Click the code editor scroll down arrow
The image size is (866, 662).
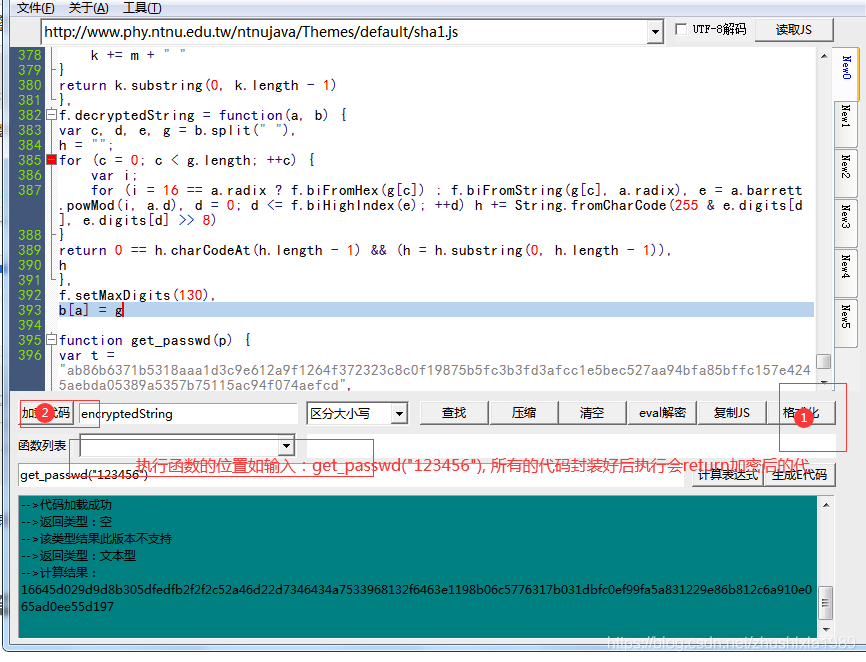(823, 382)
